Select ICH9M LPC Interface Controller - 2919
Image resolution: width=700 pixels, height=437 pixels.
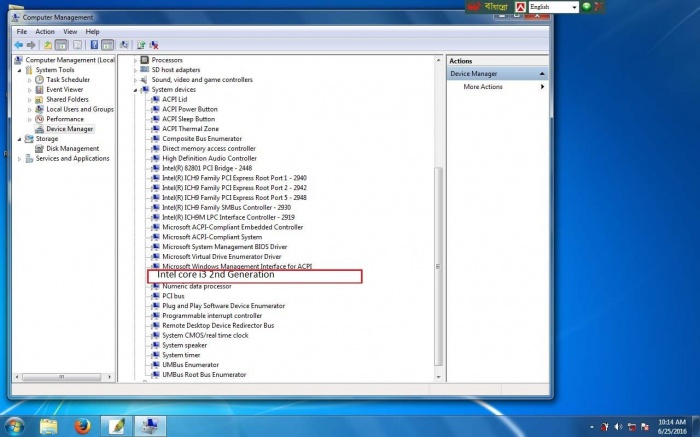click(x=228, y=217)
